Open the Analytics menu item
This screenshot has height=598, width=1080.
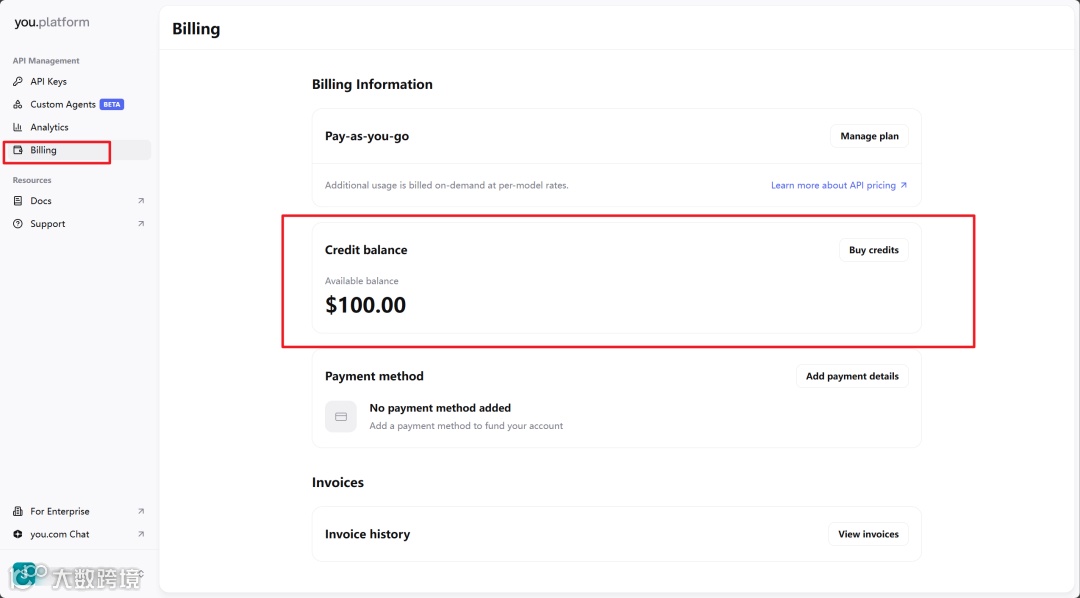[x=49, y=128]
